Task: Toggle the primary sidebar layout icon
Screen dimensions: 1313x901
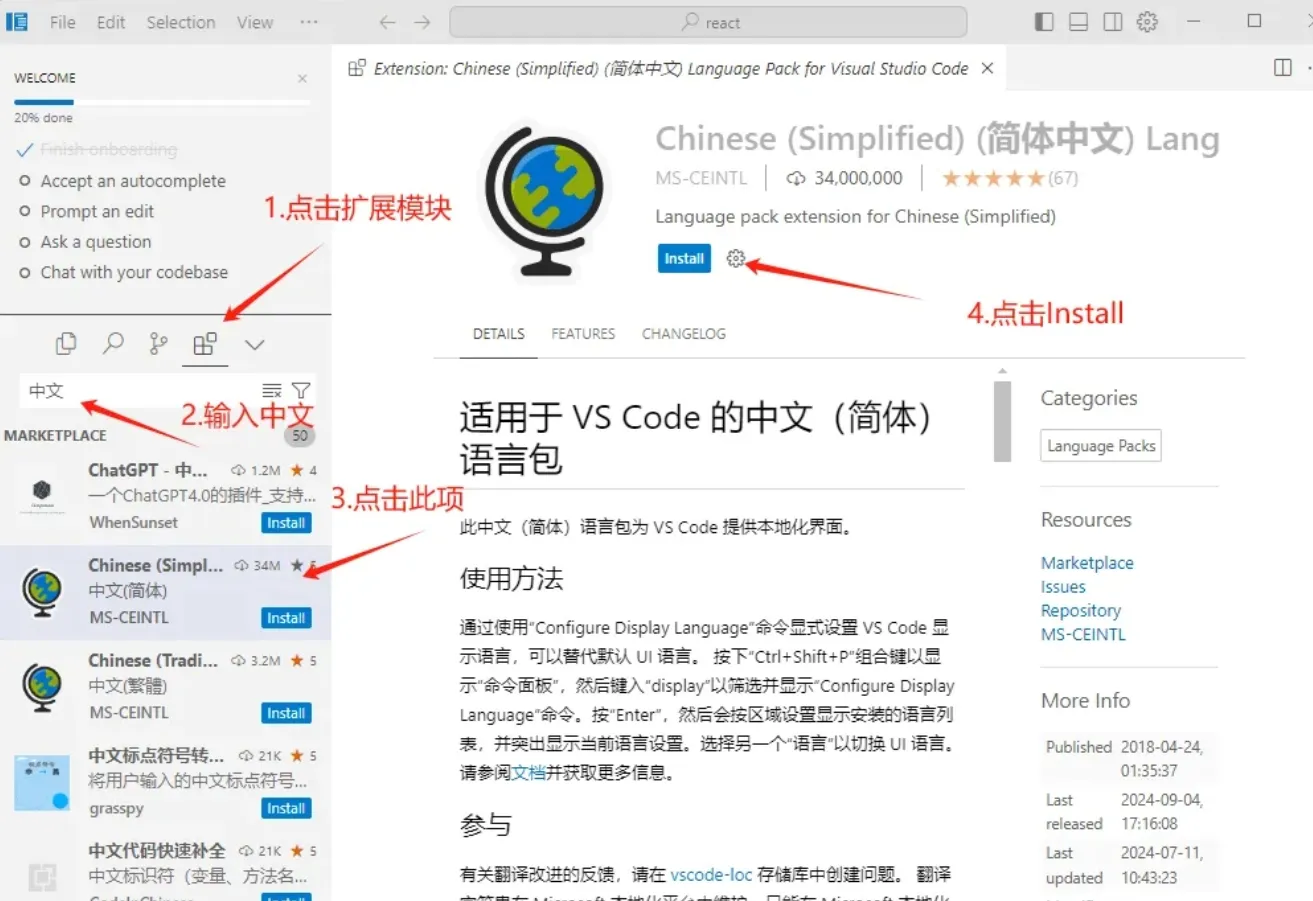Action: [1044, 22]
